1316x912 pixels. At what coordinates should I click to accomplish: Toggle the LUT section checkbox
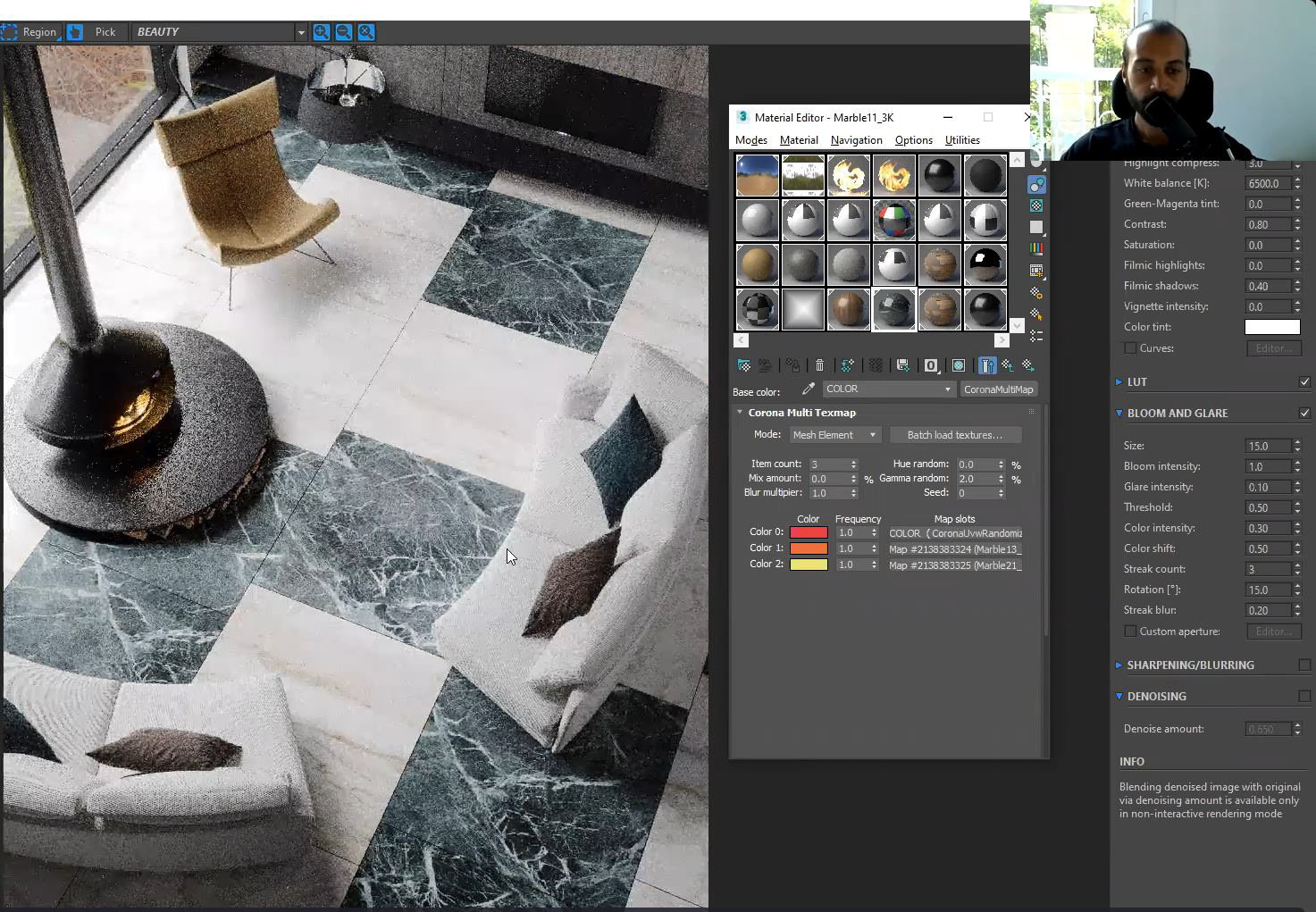(x=1304, y=381)
